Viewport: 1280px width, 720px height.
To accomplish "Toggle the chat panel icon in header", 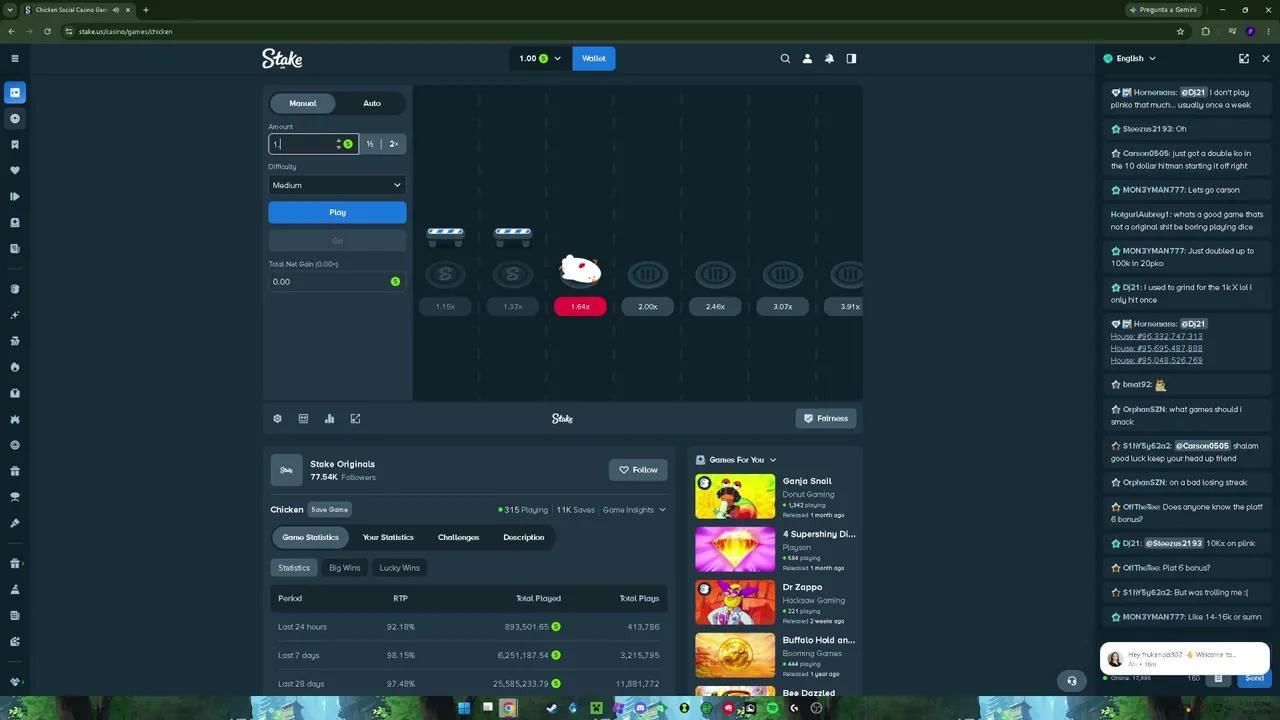I will (851, 58).
